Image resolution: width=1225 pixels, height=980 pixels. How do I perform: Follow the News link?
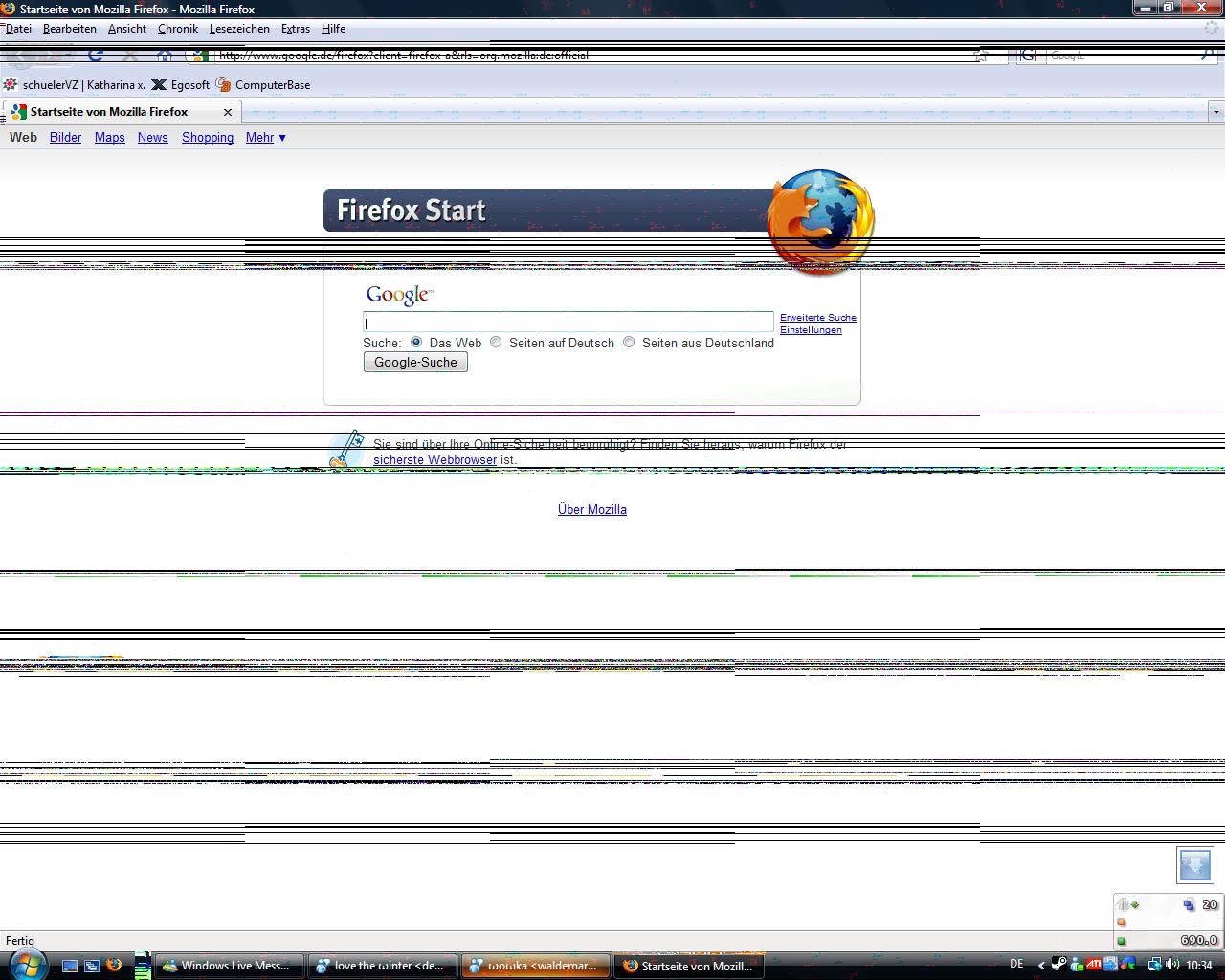(153, 138)
